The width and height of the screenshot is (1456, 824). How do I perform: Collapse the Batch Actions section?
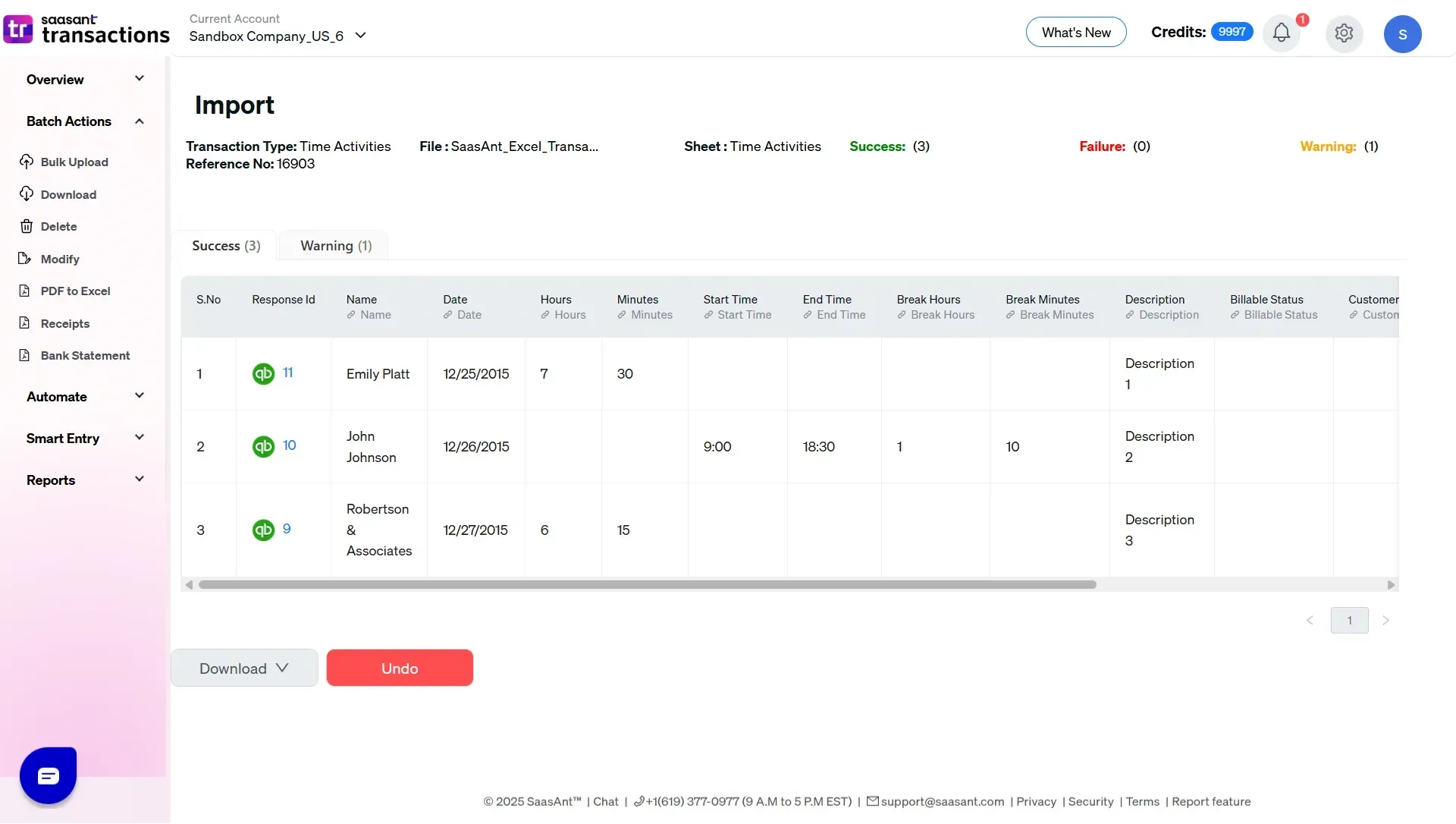pos(85,121)
